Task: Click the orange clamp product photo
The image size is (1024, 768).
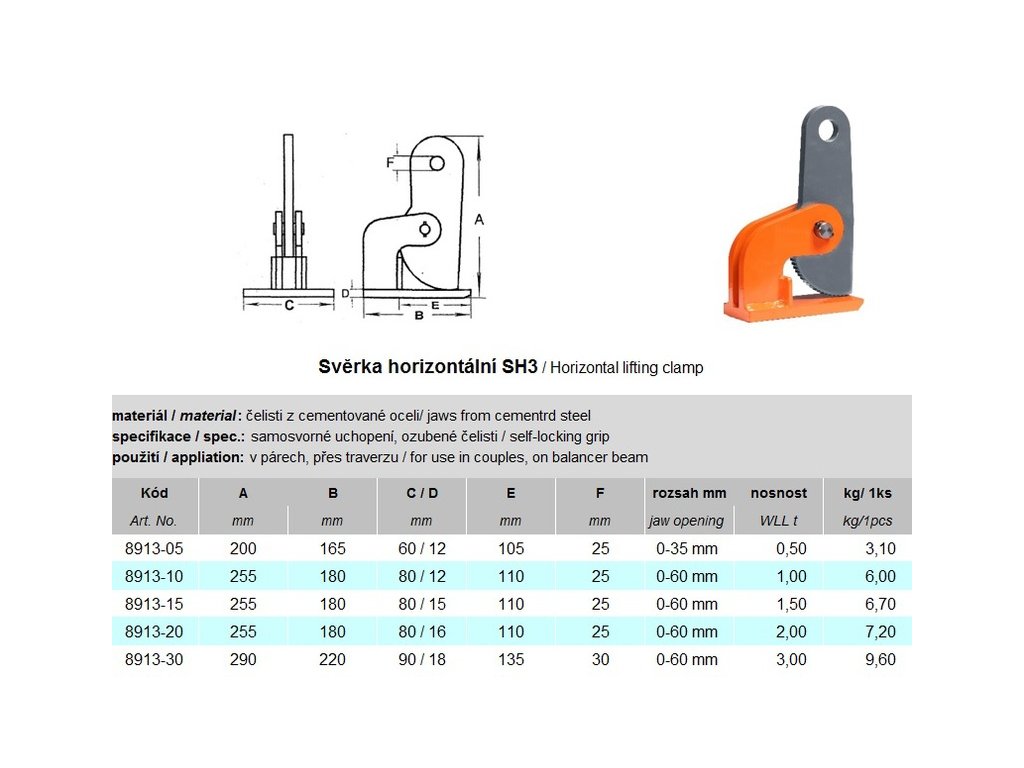Action: click(793, 214)
